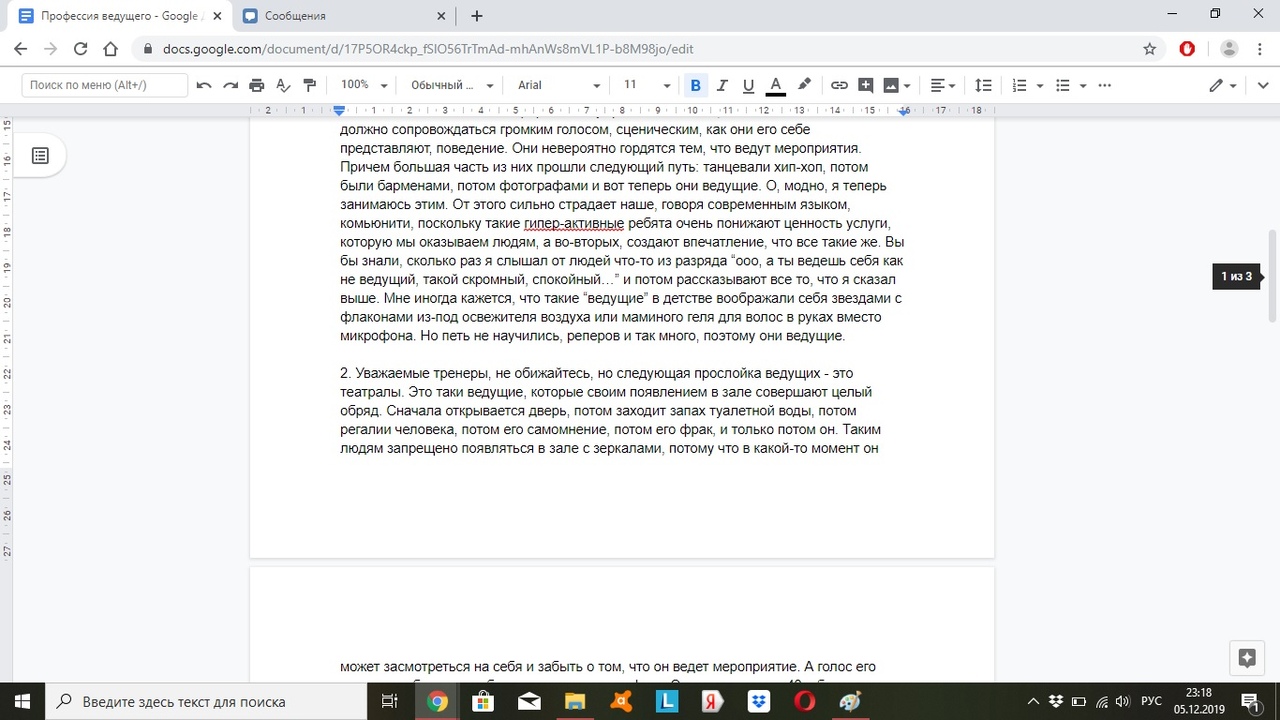Open the document outline panel

[40, 156]
